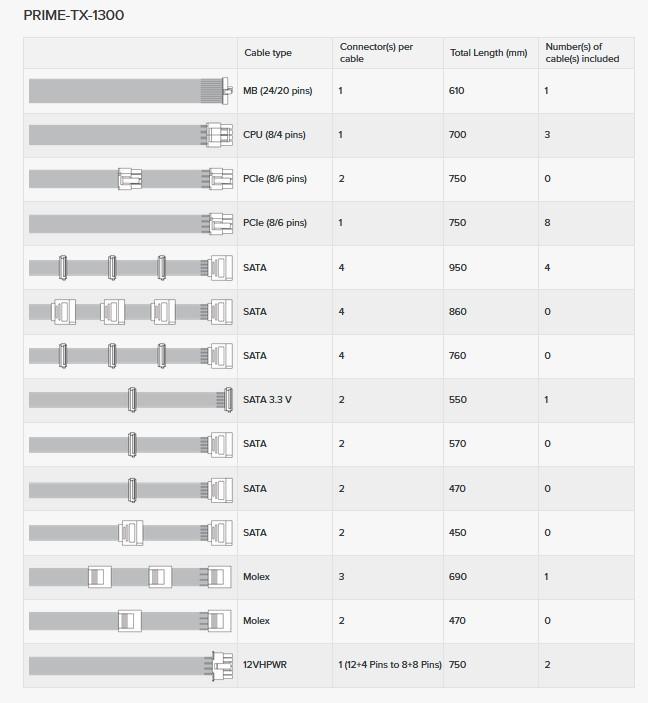Click the SATA 3.3 V cable image
Screen dimensions: 648x703
[x=130, y=400]
